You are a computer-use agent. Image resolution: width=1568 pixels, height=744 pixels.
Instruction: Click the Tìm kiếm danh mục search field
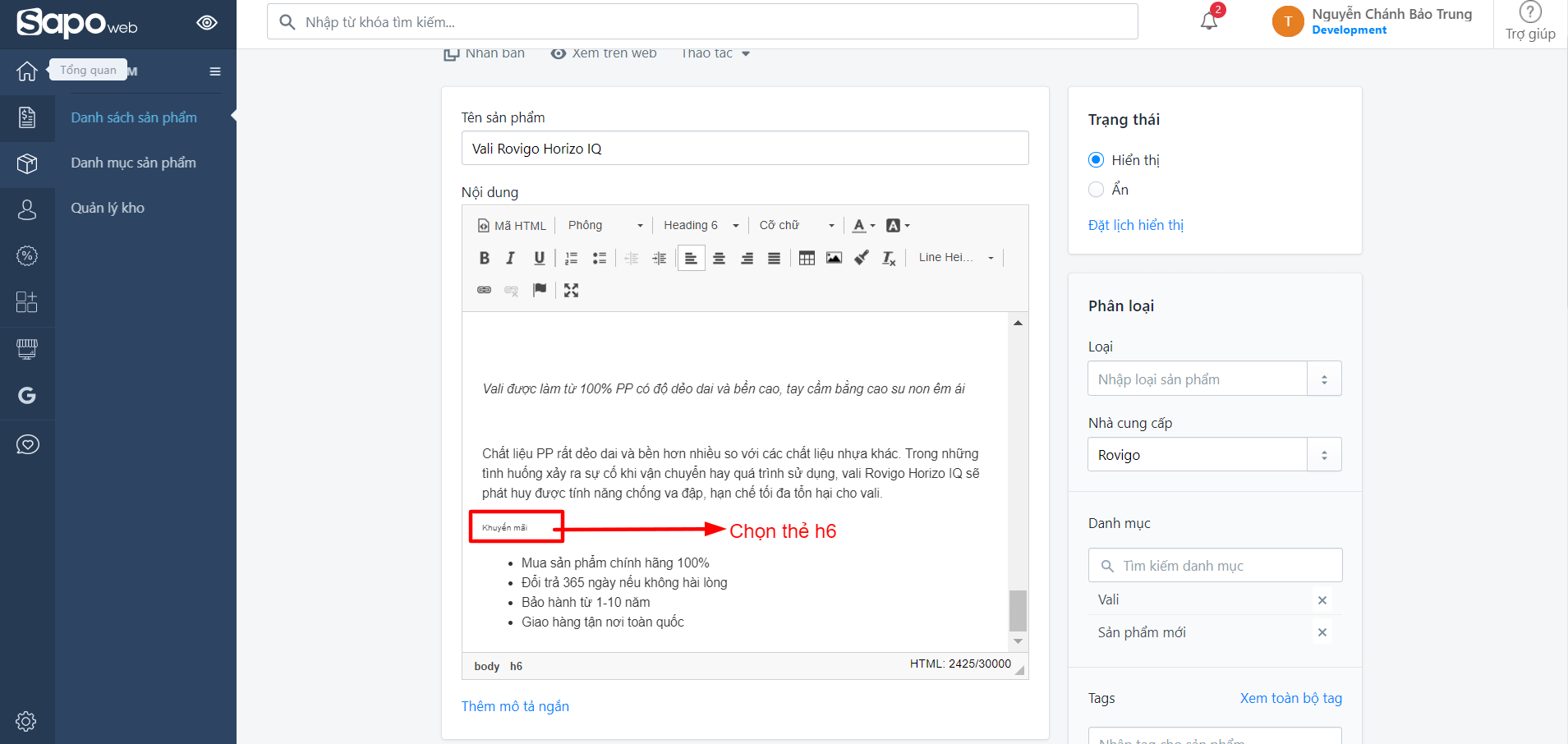point(1215,565)
